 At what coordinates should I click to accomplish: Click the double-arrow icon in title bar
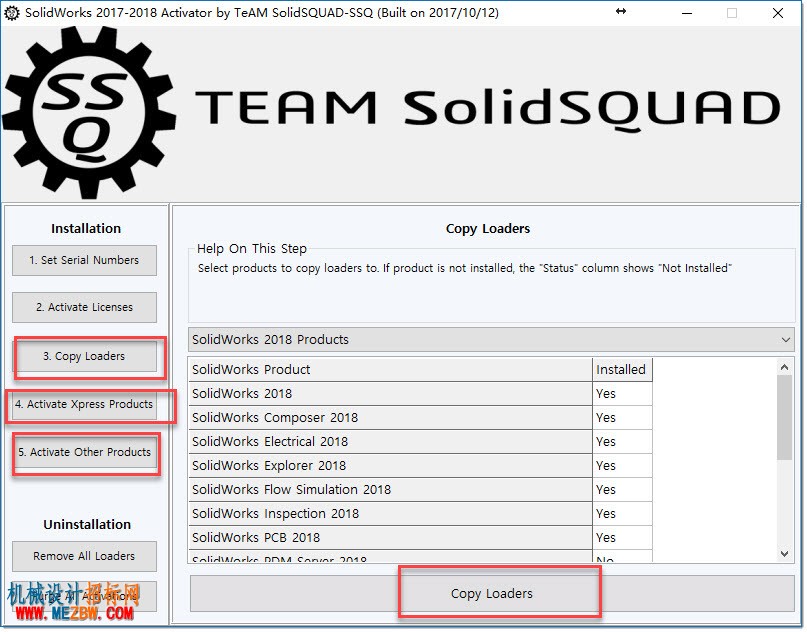(621, 11)
